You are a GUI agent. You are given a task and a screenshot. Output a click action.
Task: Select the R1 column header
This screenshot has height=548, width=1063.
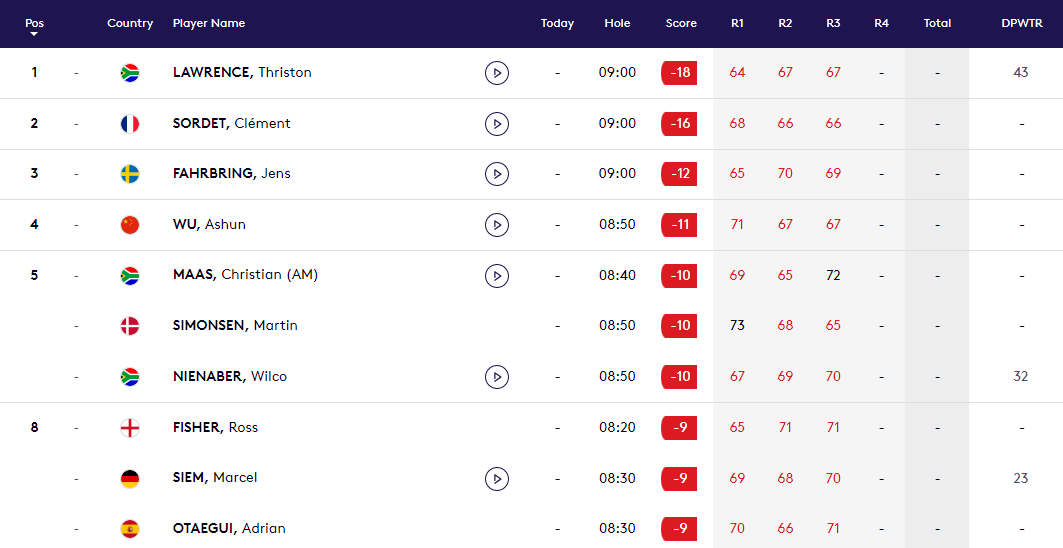click(737, 23)
